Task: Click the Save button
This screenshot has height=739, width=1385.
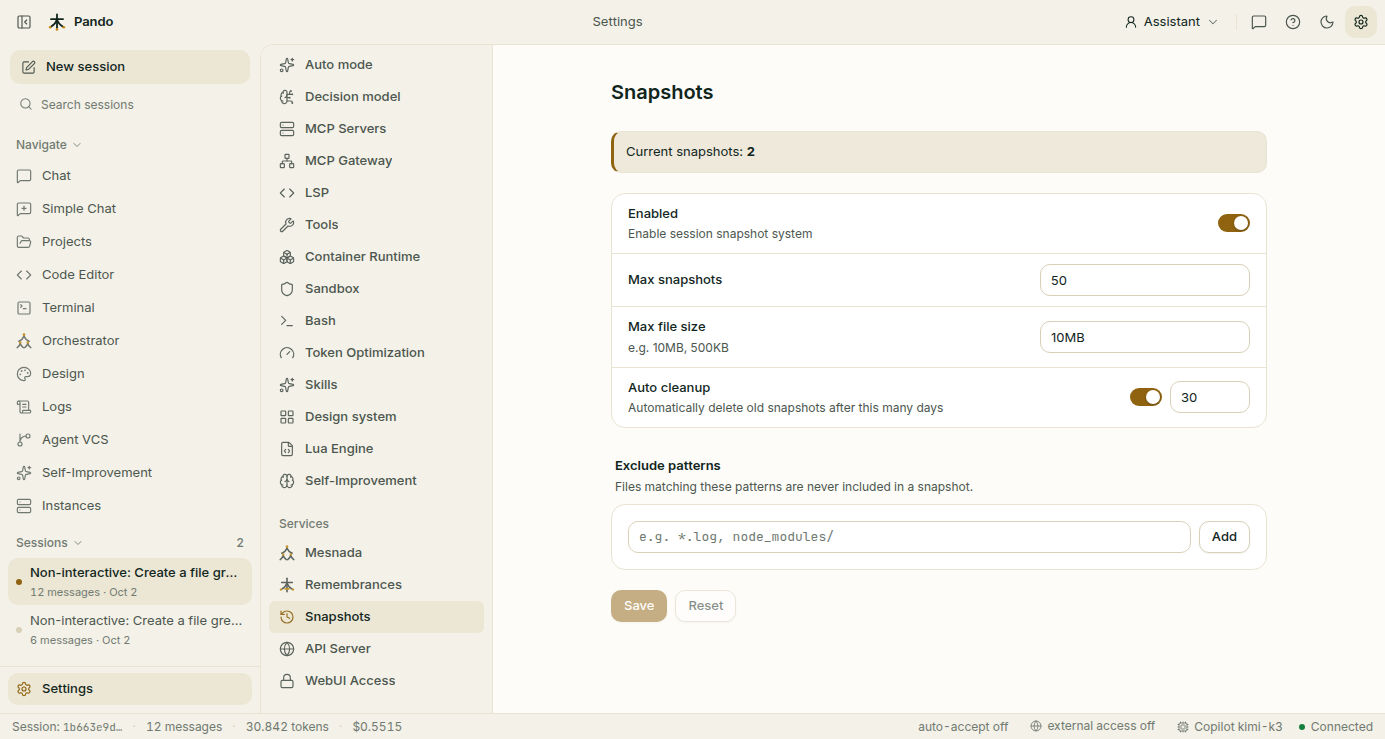Action: (x=639, y=606)
